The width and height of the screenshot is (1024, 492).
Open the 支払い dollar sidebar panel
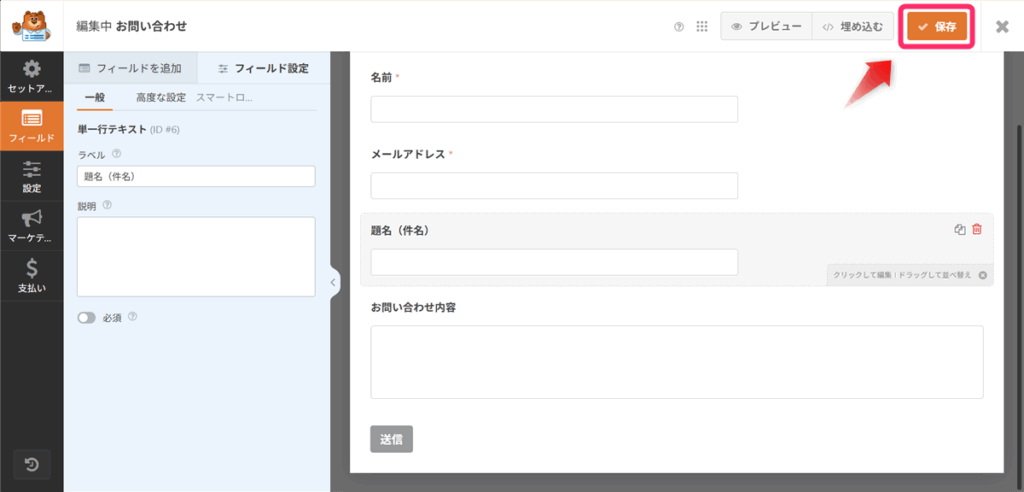click(x=31, y=276)
